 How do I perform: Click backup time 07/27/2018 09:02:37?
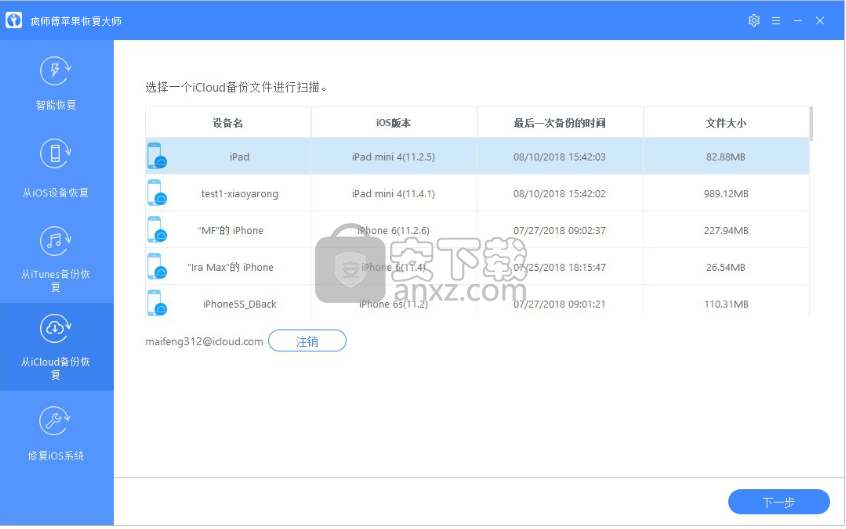[560, 230]
